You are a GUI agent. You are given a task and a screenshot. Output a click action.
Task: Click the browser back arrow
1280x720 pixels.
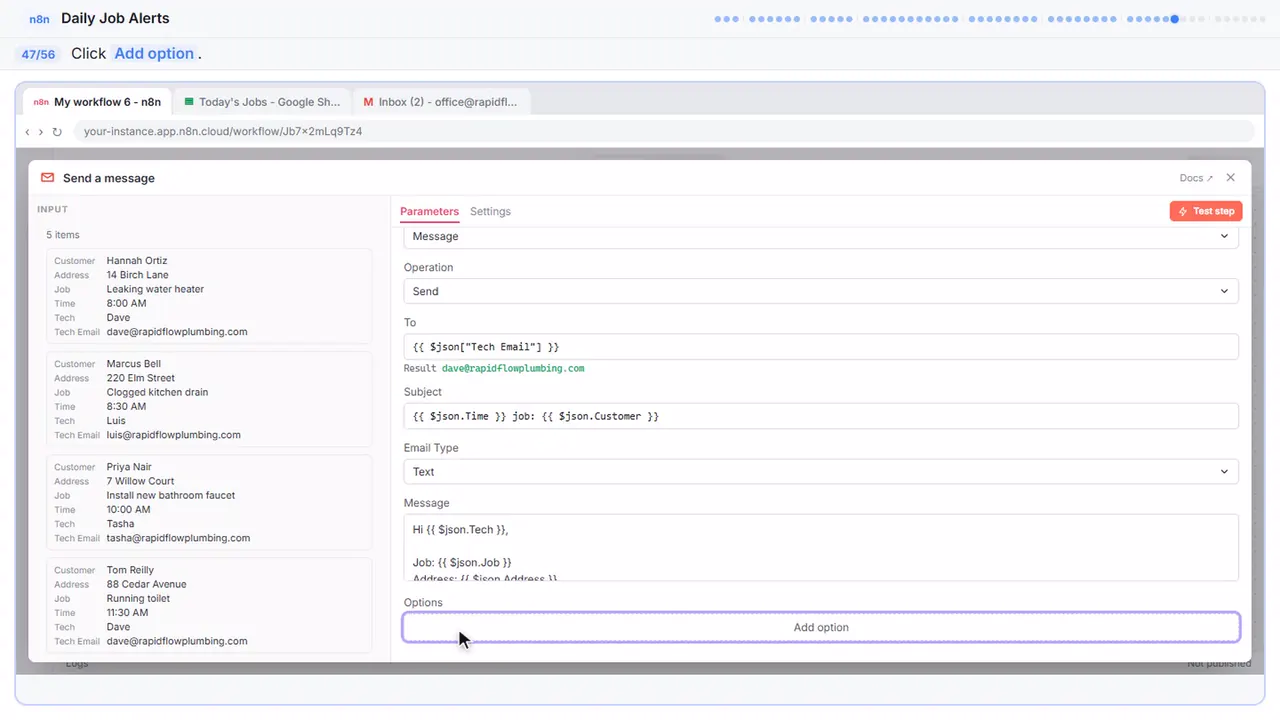28,131
